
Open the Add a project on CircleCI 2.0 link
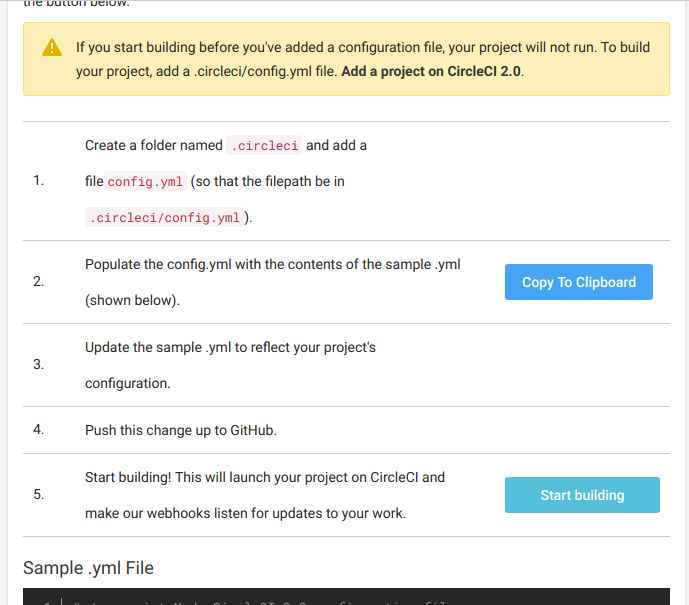(431, 71)
